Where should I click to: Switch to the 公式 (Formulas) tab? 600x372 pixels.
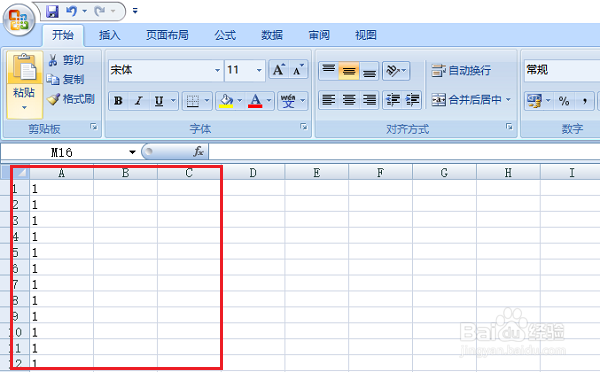tap(225, 35)
